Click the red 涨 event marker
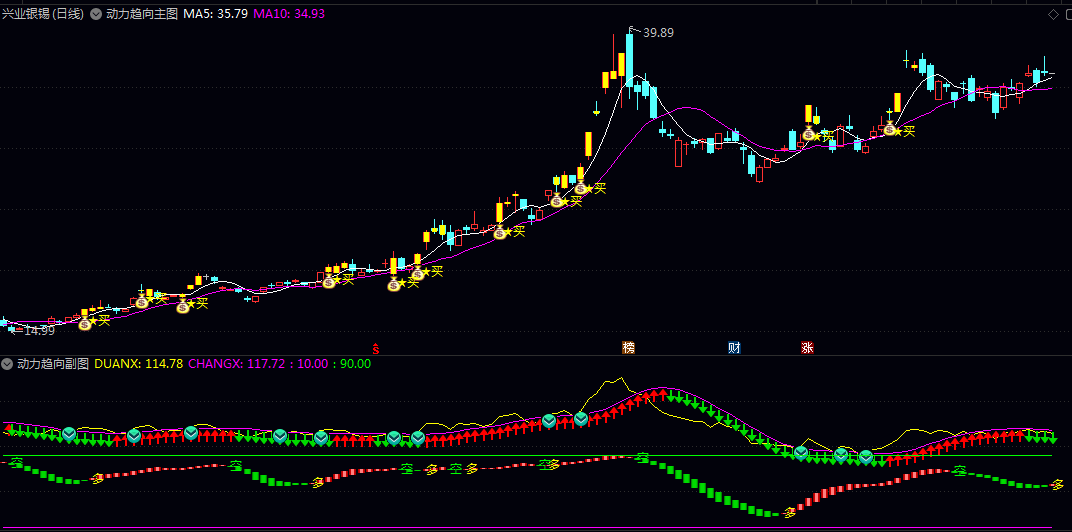This screenshot has height=532, width=1072. coord(807,348)
